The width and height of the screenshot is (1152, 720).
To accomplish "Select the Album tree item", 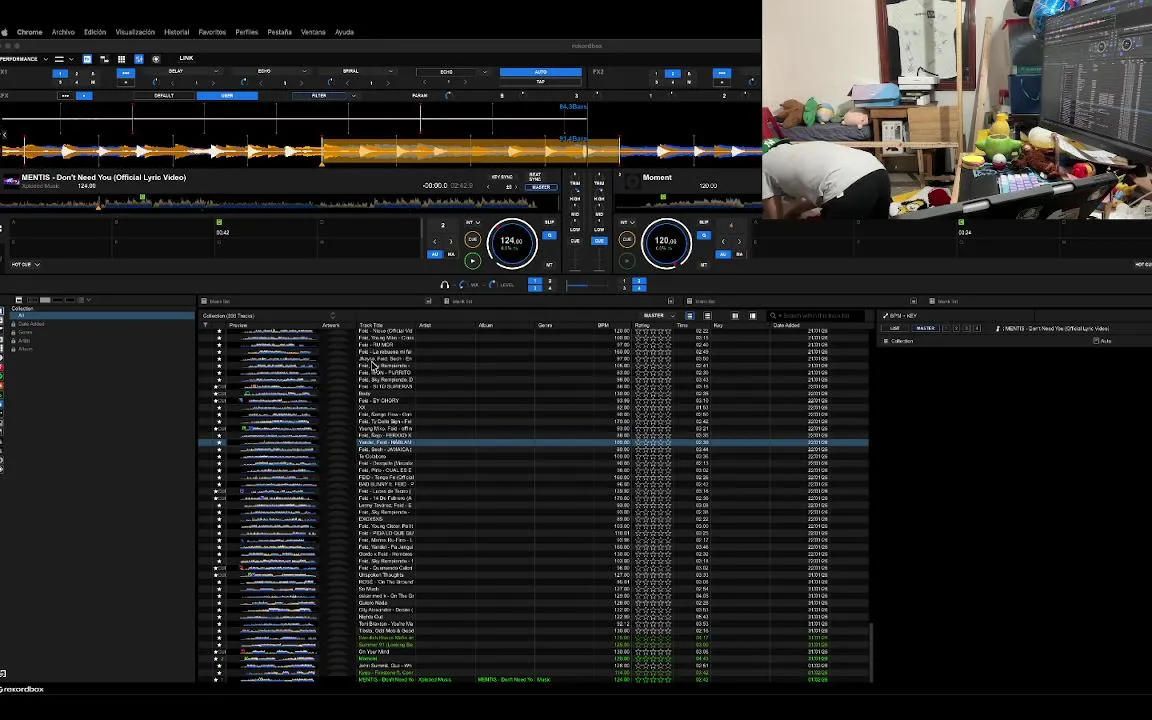I will 25,349.
